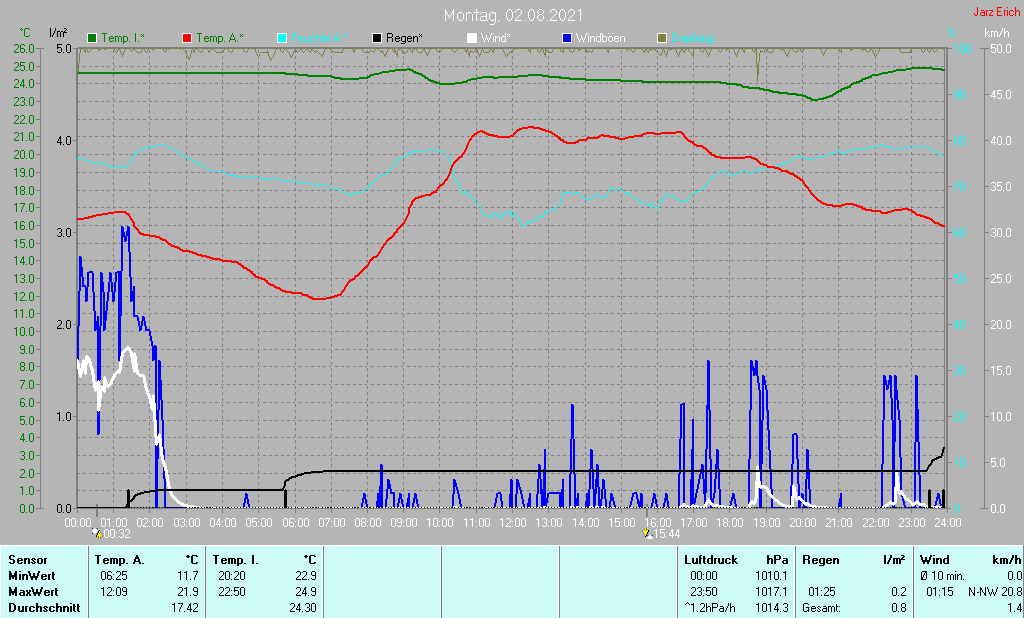The height and width of the screenshot is (618, 1024).
Task: Click the 'MaxWert' row label
Action: [33, 592]
